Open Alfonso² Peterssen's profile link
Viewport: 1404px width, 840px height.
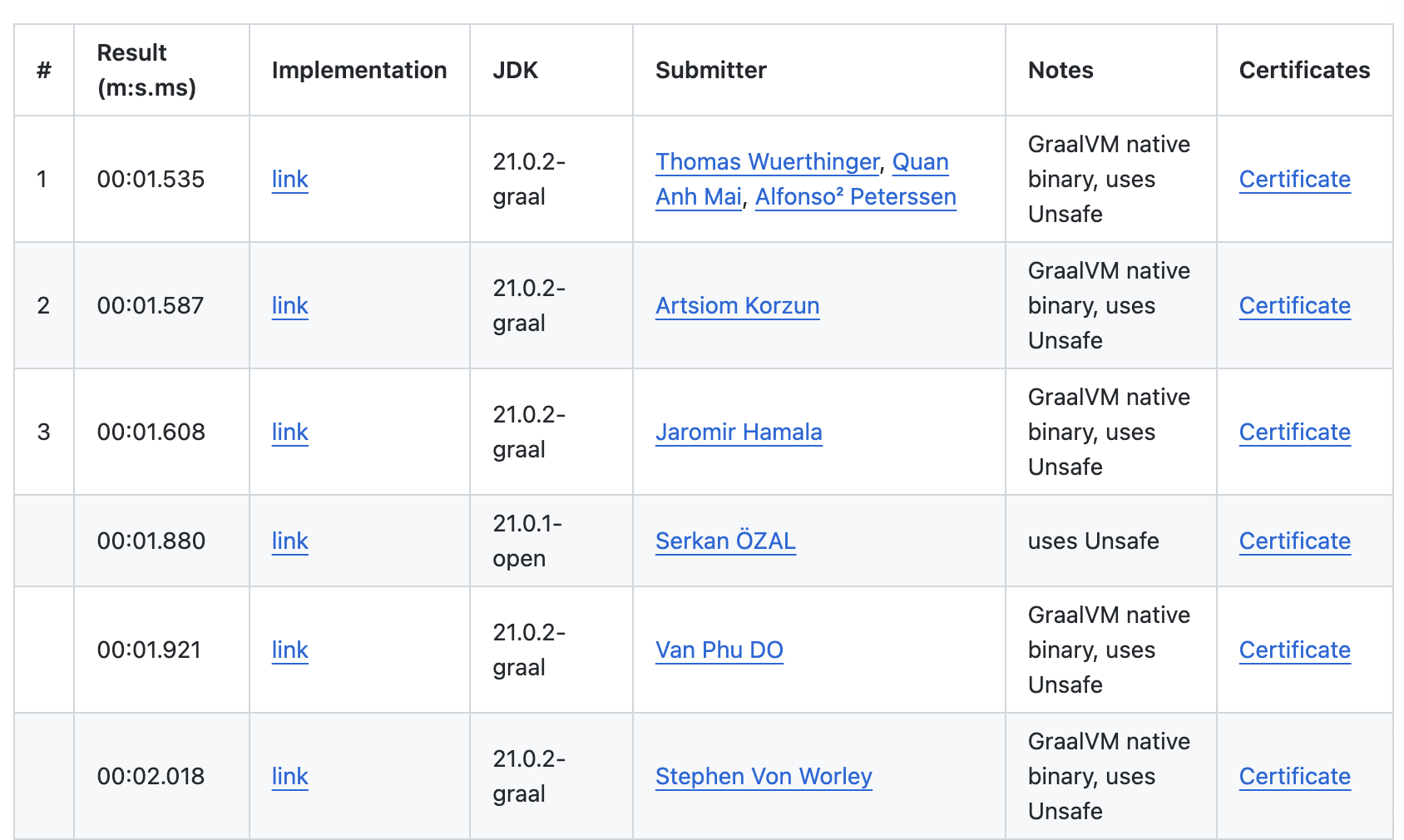855,196
